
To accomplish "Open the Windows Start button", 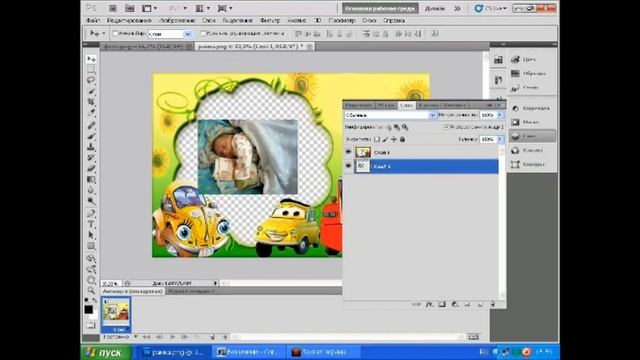I will [106, 352].
